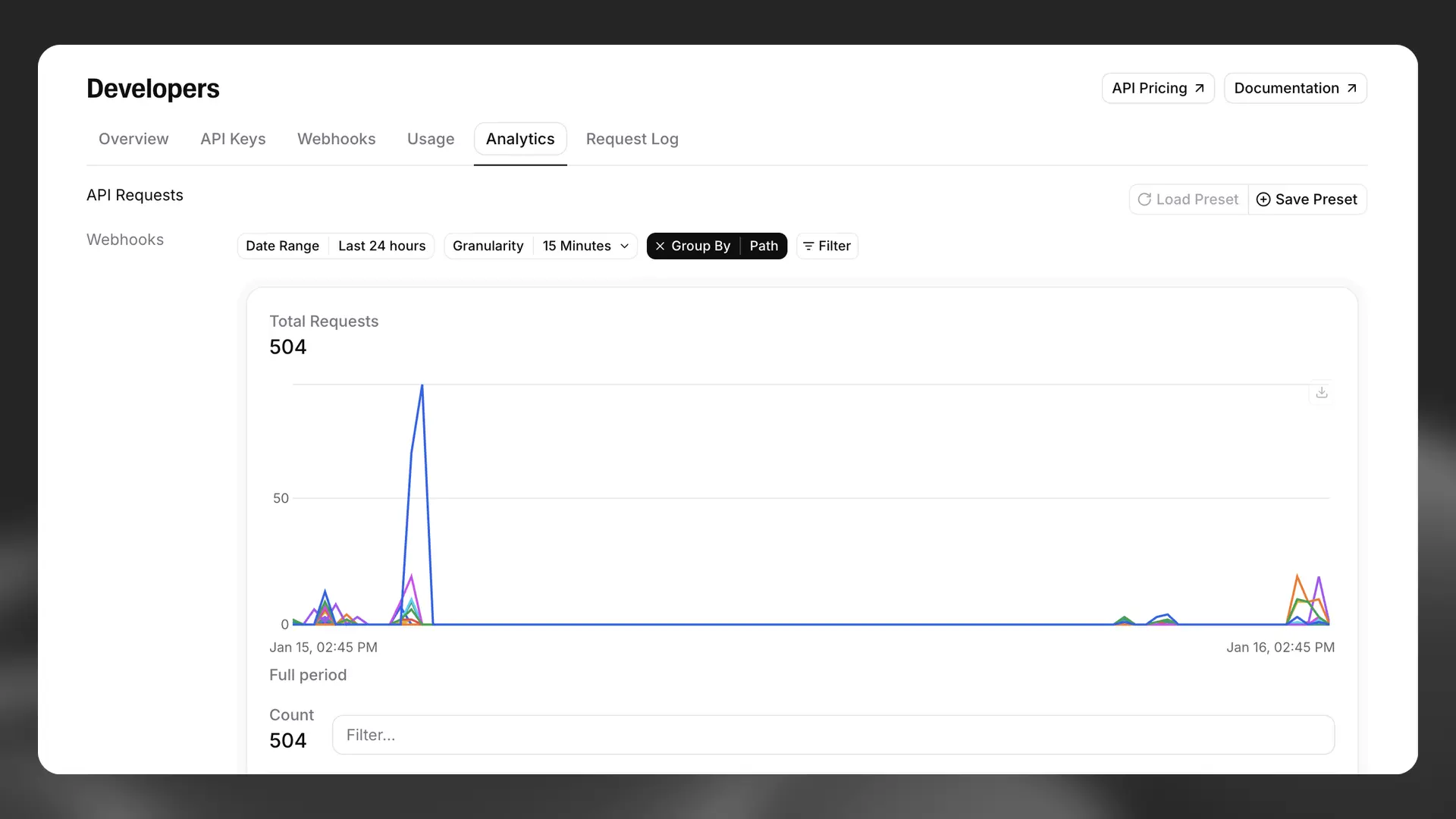This screenshot has width=1456, height=819.
Task: Click the Analytics tab
Action: (x=520, y=139)
